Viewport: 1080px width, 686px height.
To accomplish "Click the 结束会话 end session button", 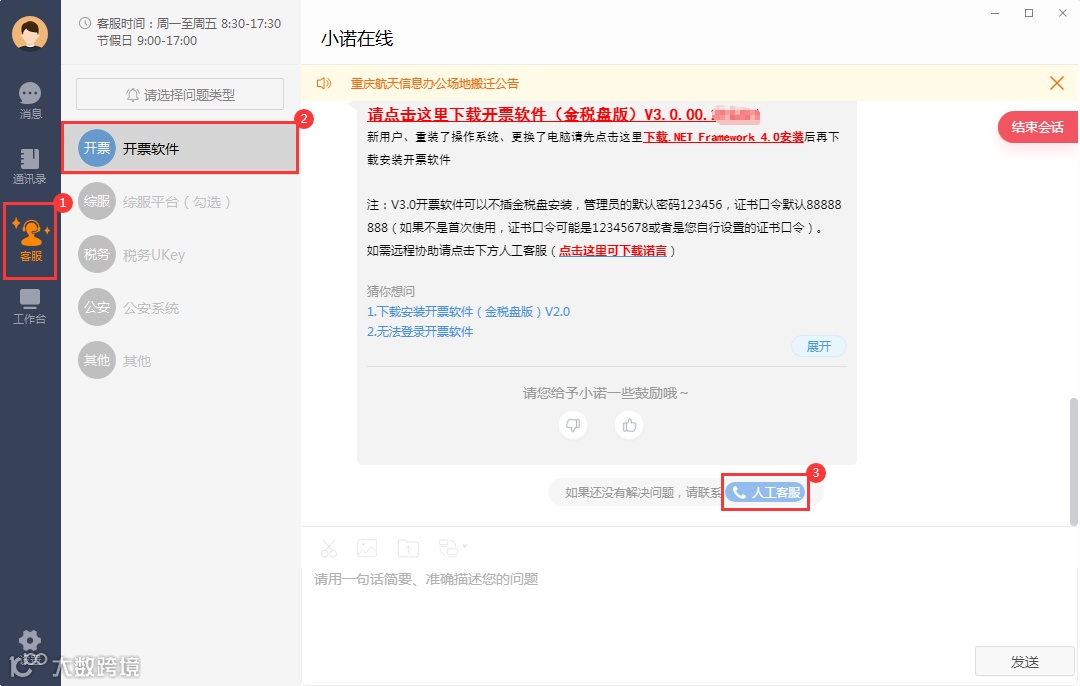I will coord(1037,127).
